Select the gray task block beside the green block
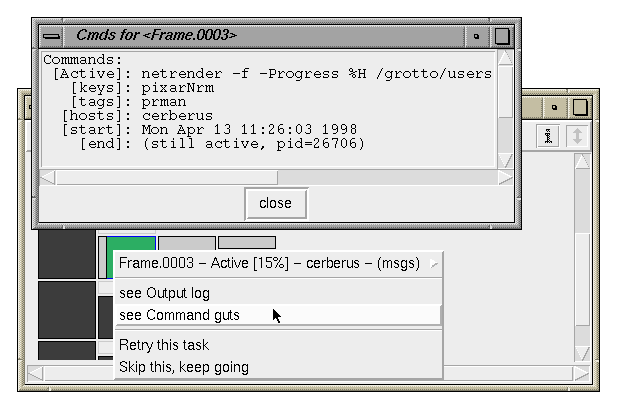This screenshot has width=618, height=408. (x=187, y=243)
